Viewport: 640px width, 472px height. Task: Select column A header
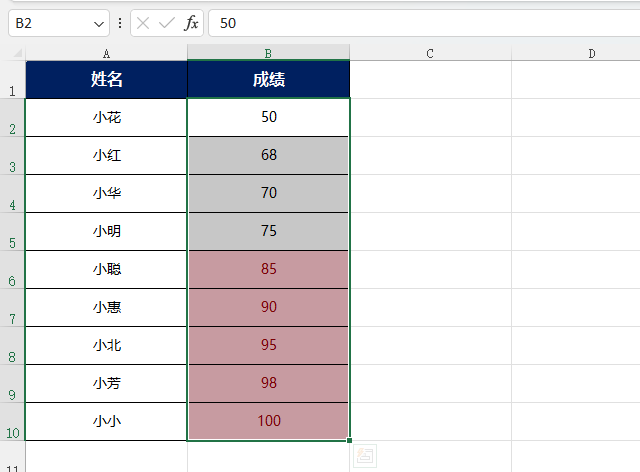[x=106, y=53]
